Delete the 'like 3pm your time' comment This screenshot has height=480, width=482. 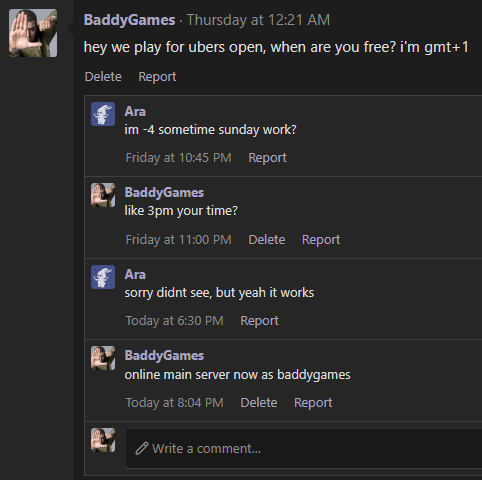click(x=267, y=240)
